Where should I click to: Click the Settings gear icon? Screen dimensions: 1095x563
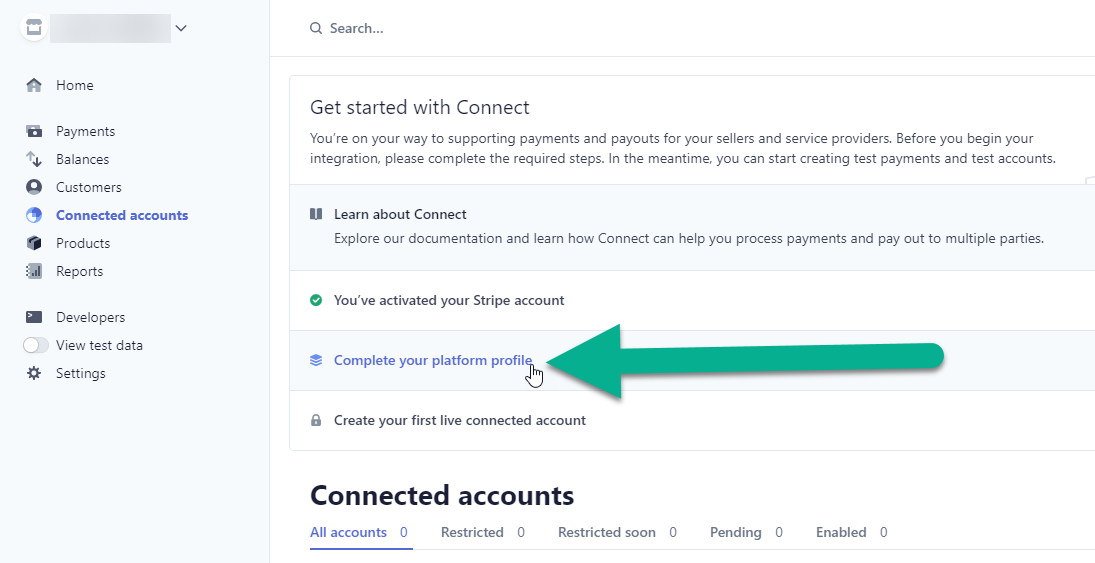(34, 373)
